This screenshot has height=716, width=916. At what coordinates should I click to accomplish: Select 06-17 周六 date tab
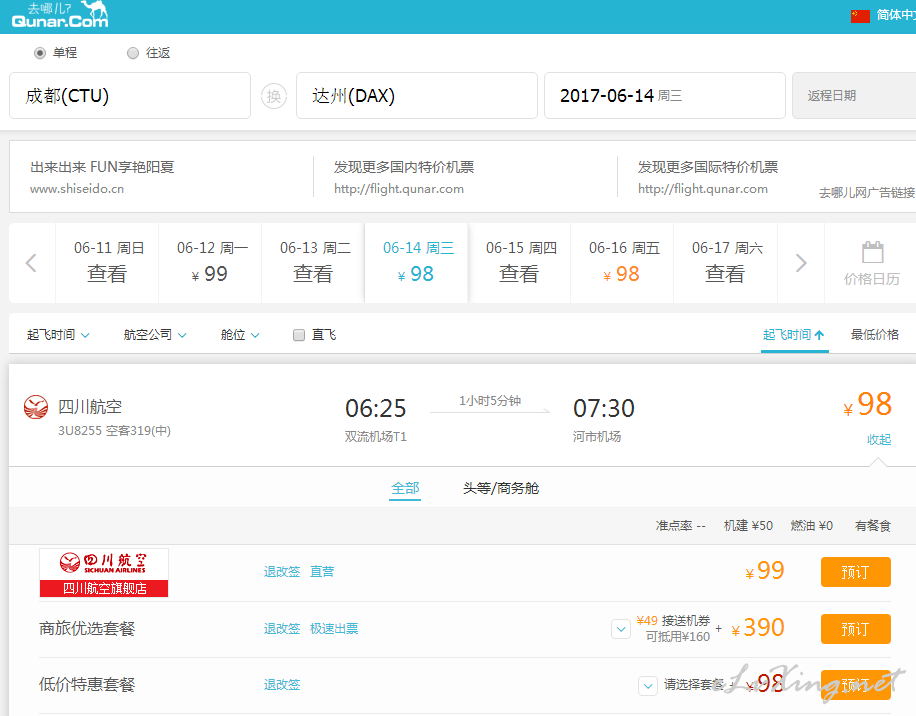click(x=726, y=263)
